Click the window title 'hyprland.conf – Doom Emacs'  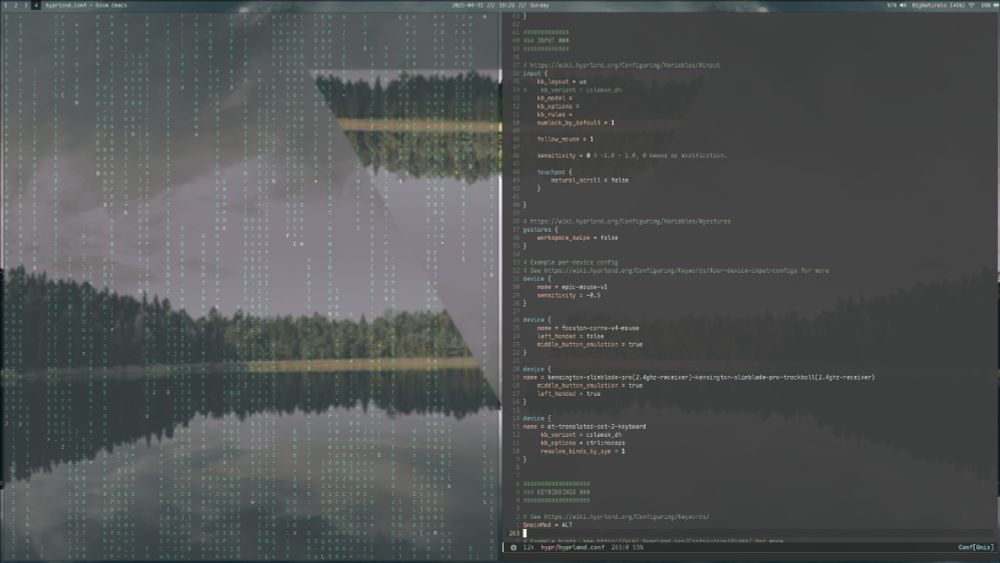(86, 5)
